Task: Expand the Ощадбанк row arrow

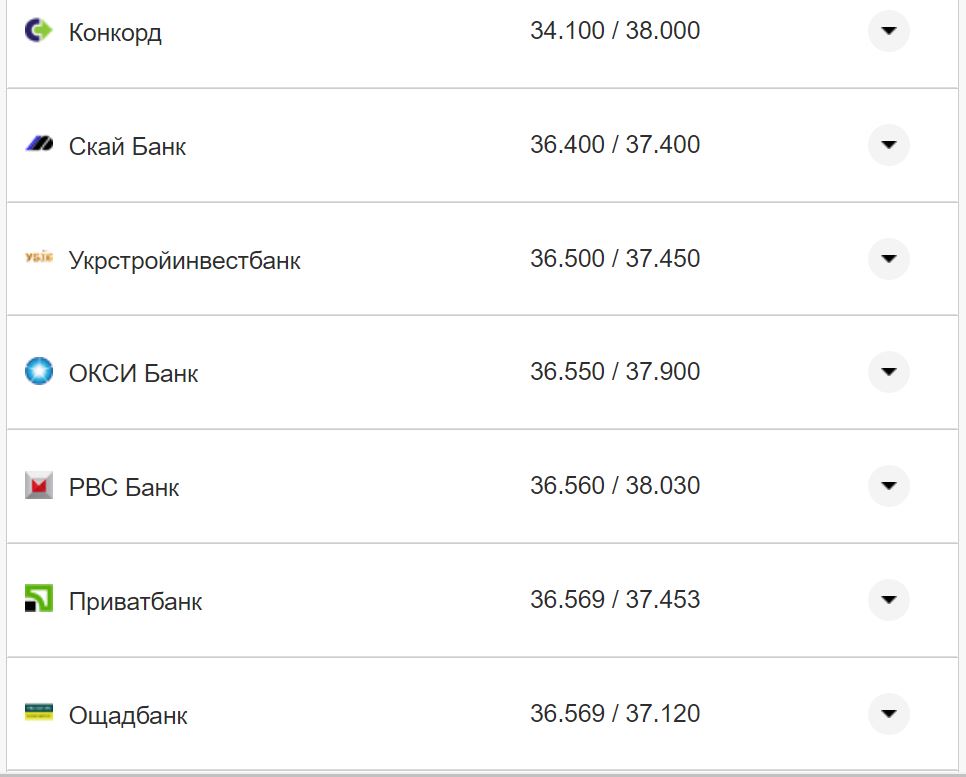Action: pos(888,714)
